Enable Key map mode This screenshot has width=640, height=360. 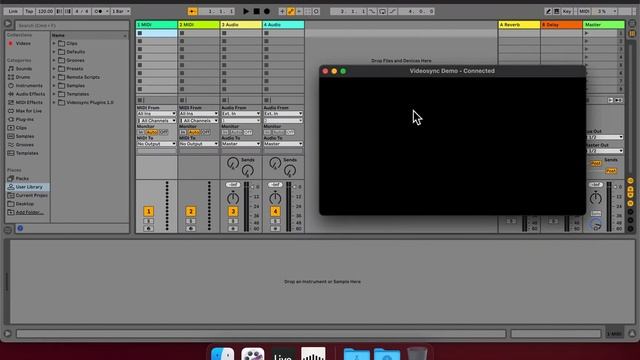[x=567, y=11]
